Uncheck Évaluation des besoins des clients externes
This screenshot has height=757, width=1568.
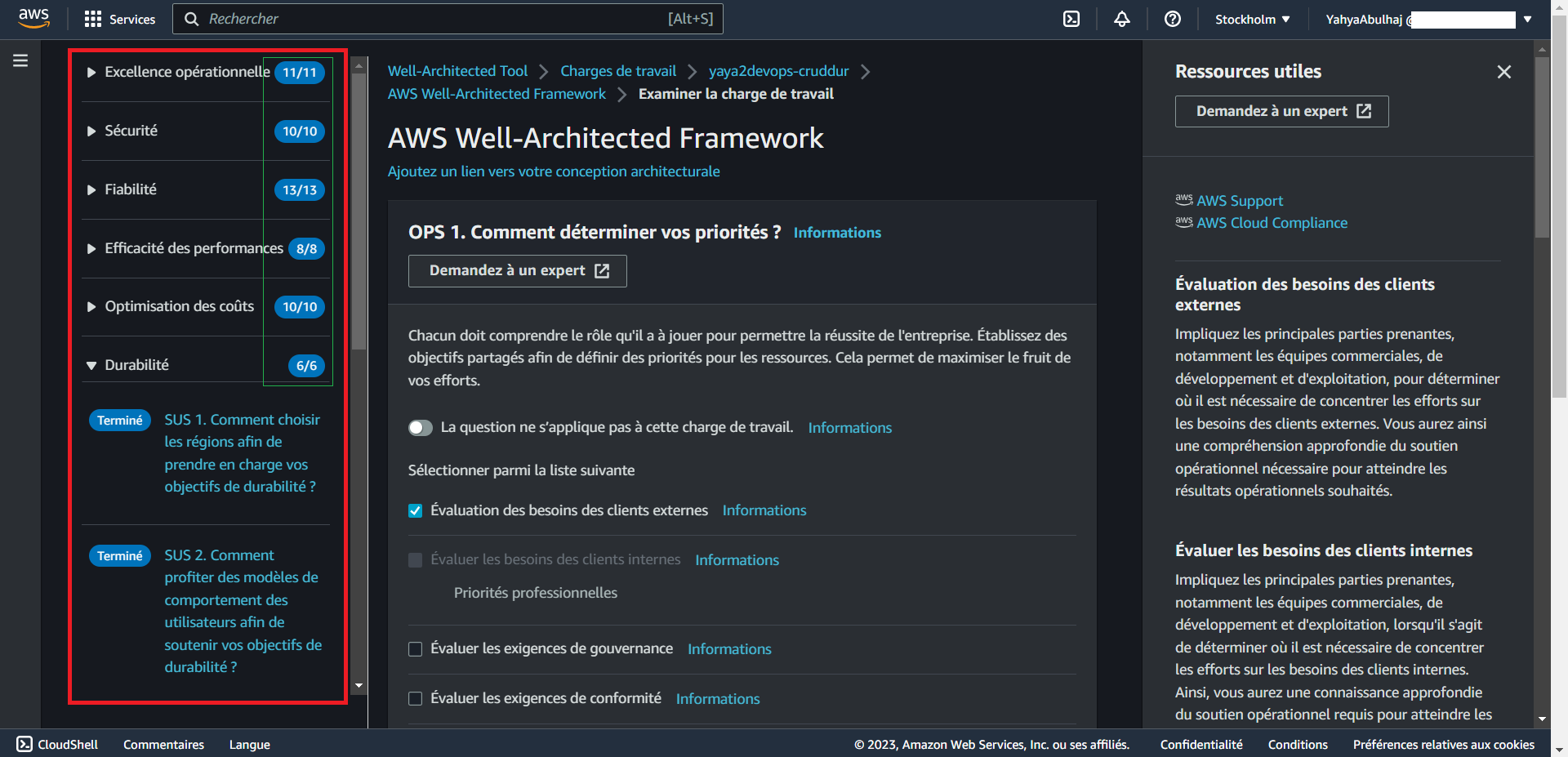416,510
